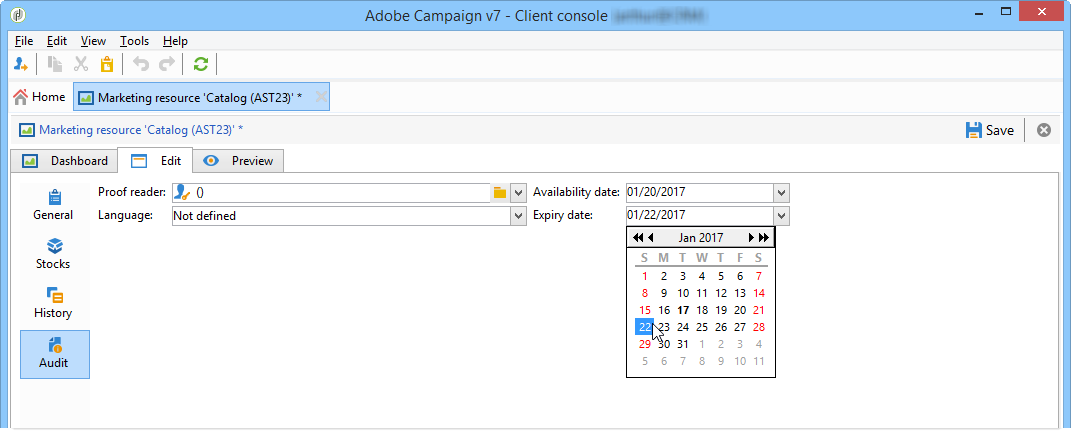Save the marketing resource
This screenshot has height=437, width=1074.
point(989,129)
